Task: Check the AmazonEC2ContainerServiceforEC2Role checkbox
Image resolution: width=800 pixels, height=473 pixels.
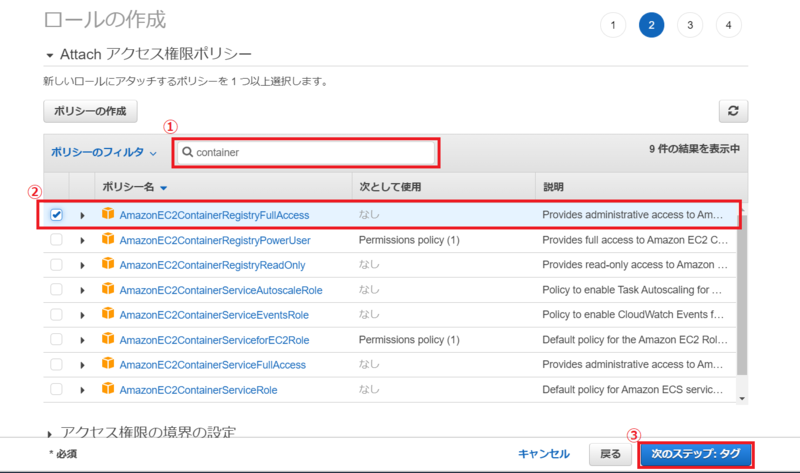Action: click(56, 339)
